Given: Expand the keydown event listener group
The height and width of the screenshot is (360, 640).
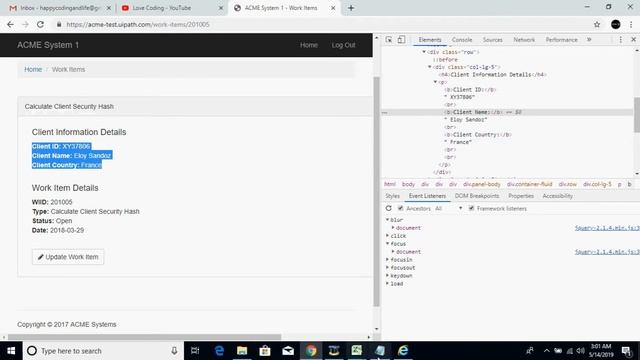Looking at the screenshot, I should (387, 276).
